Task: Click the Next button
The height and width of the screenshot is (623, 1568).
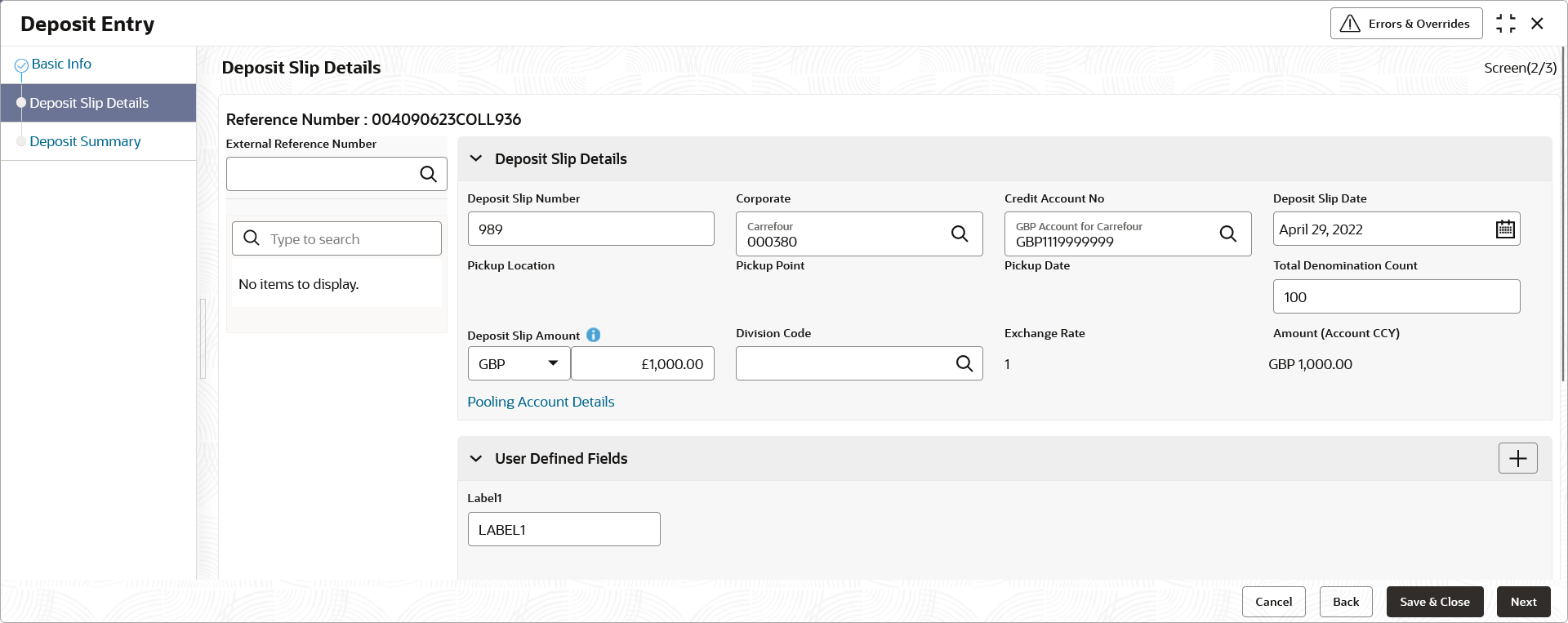Action: (1523, 602)
